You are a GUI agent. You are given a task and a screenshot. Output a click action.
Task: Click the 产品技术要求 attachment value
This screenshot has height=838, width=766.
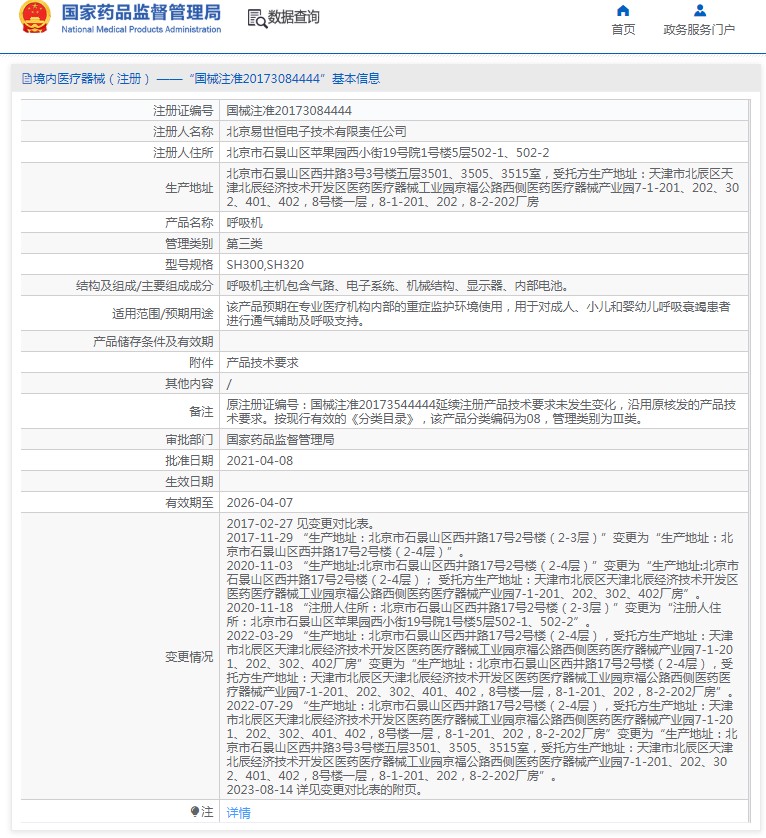[x=262, y=362]
